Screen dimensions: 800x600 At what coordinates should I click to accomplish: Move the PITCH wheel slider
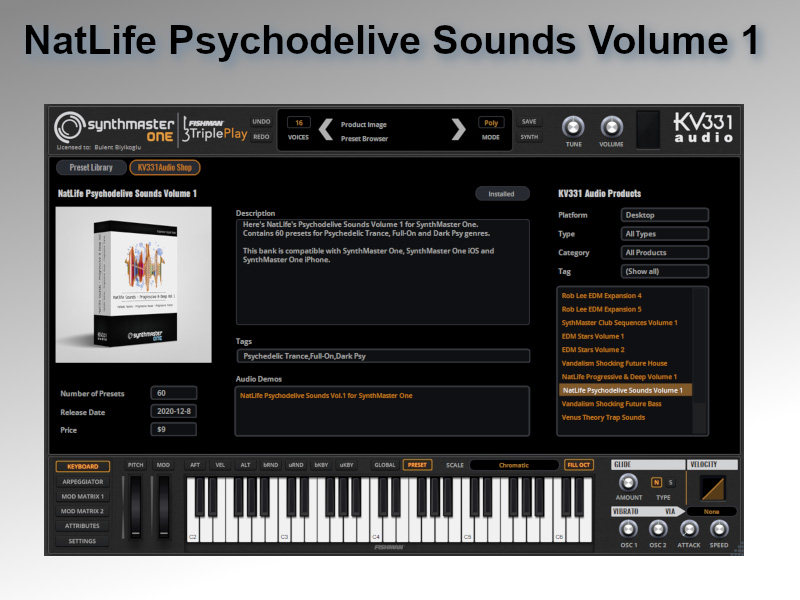135,507
